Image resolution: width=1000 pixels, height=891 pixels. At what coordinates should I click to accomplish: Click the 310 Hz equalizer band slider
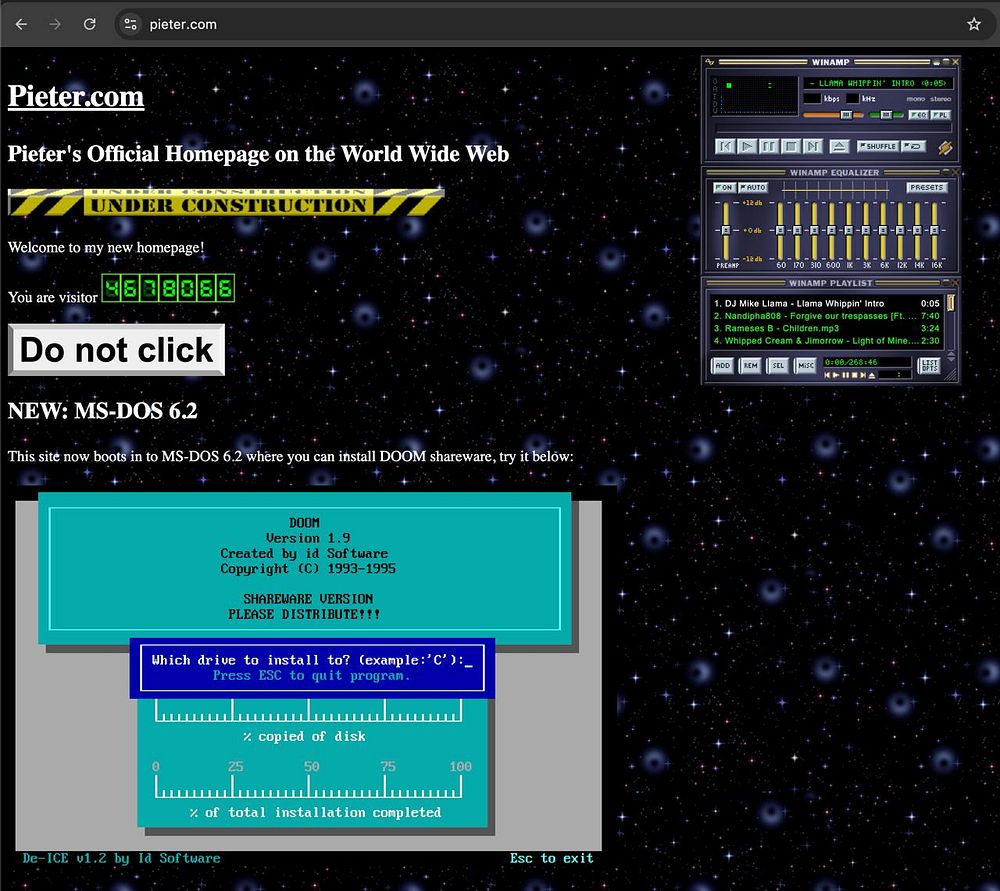814,230
